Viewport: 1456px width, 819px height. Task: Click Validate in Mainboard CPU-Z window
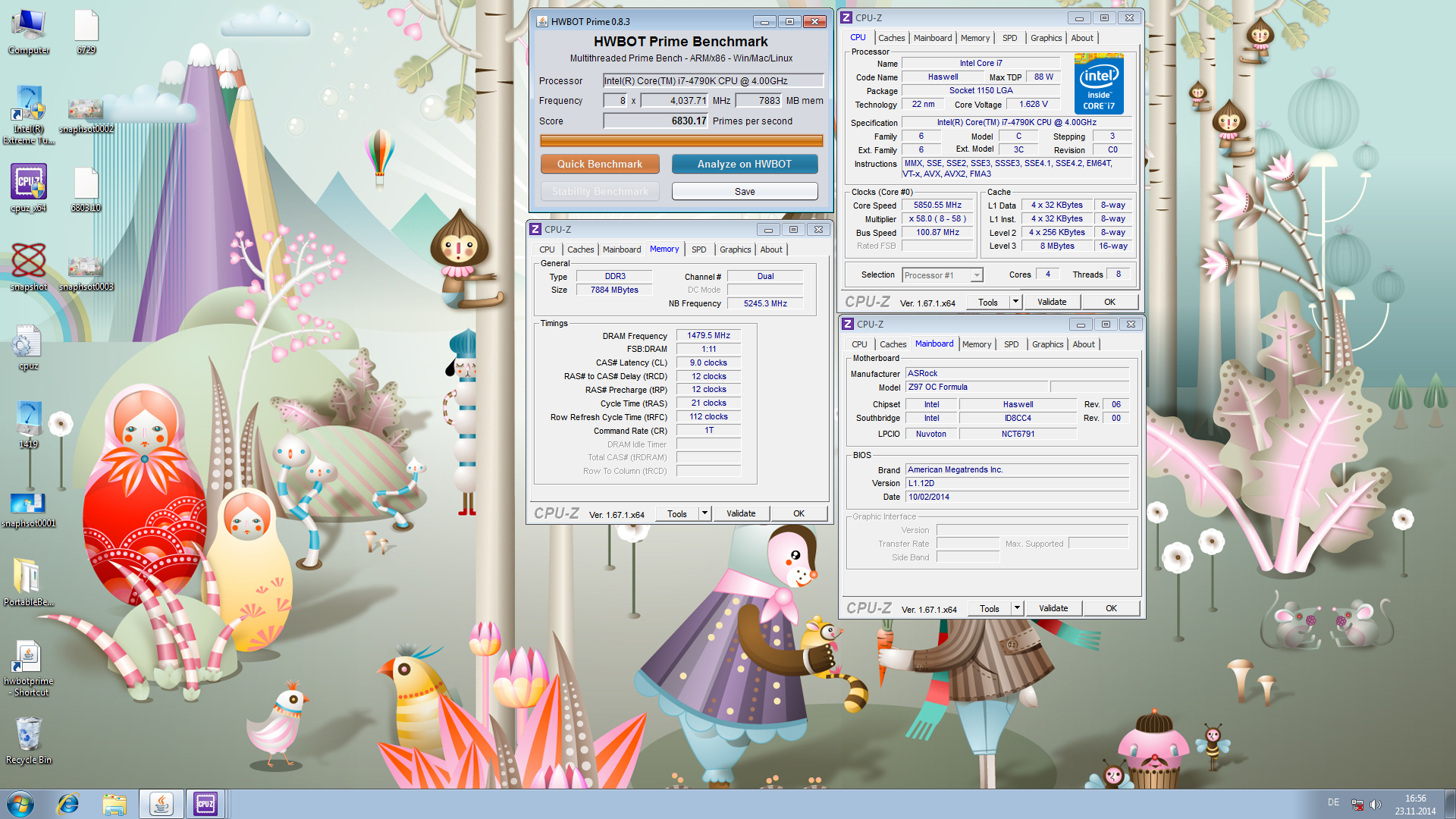point(1053,608)
